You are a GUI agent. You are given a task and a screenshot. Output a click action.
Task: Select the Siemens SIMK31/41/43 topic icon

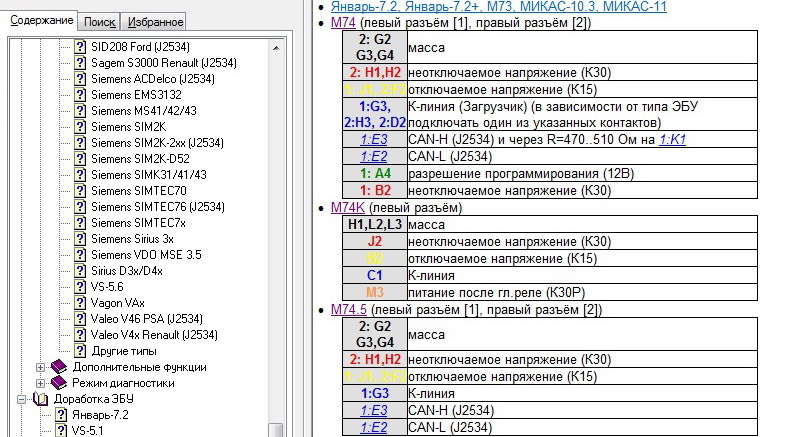click(x=80, y=175)
